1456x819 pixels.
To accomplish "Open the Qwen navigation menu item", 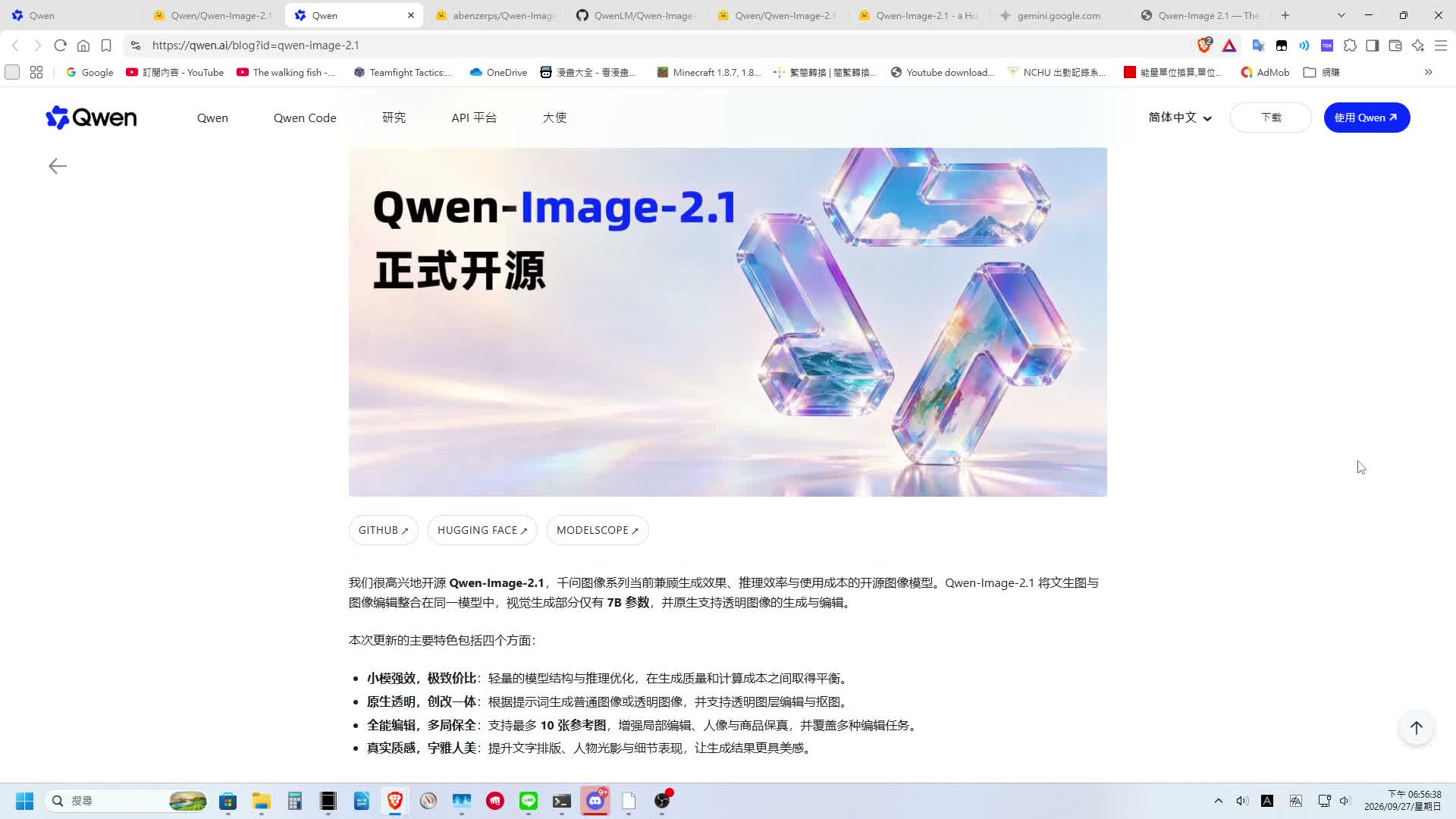I will 212,118.
